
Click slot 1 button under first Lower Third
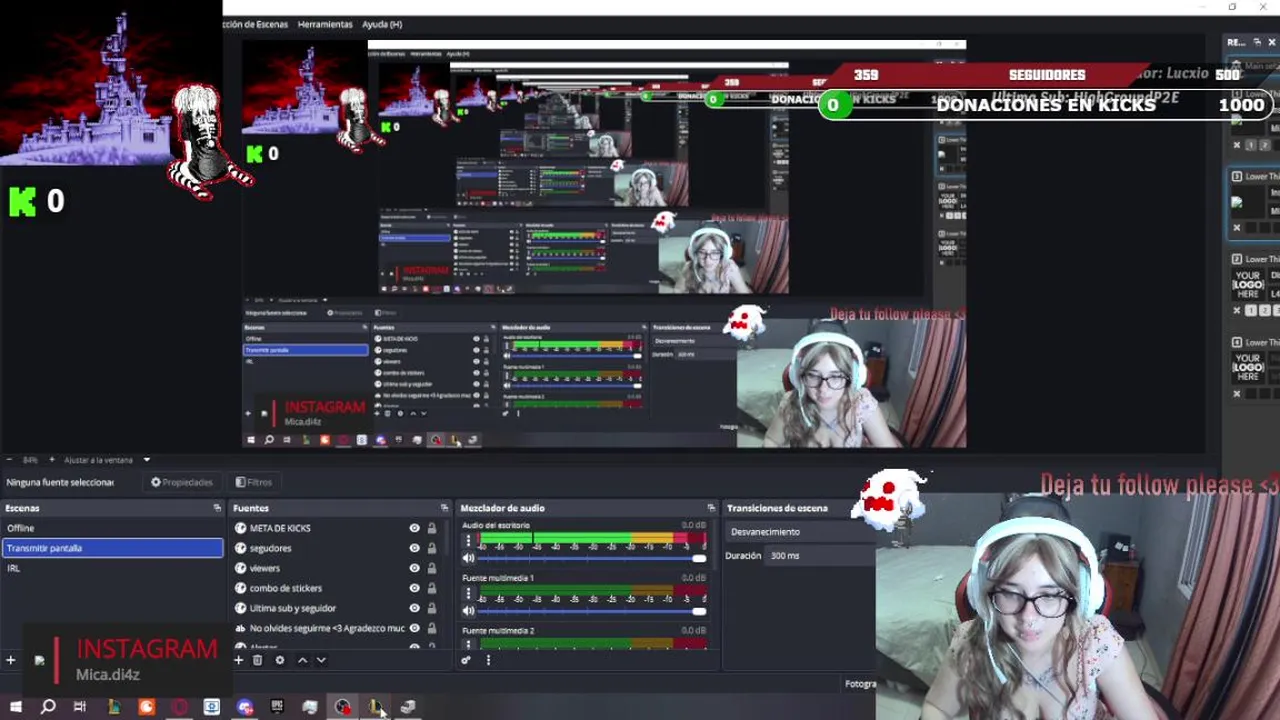pos(1251,146)
